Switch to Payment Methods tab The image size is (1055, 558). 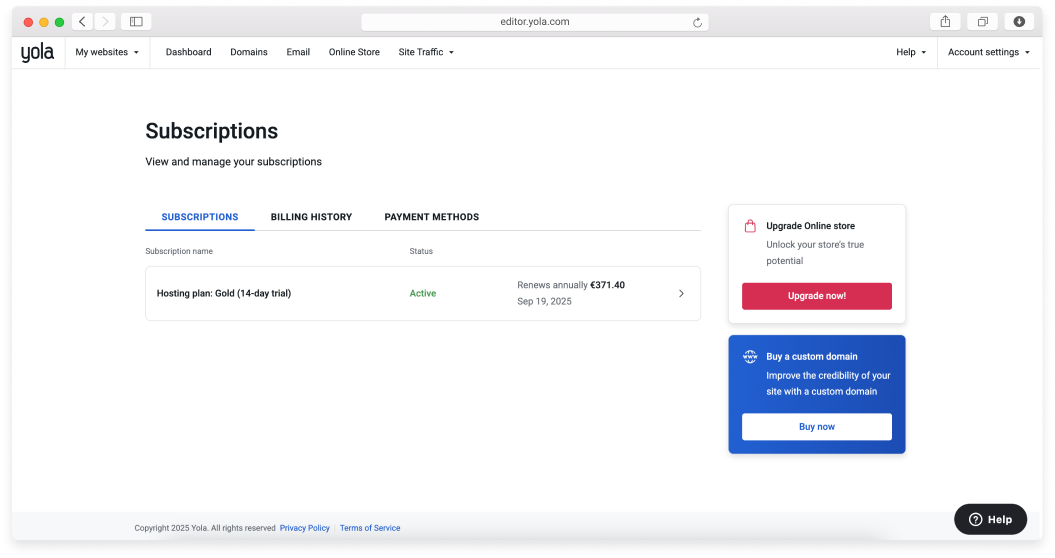[431, 217]
